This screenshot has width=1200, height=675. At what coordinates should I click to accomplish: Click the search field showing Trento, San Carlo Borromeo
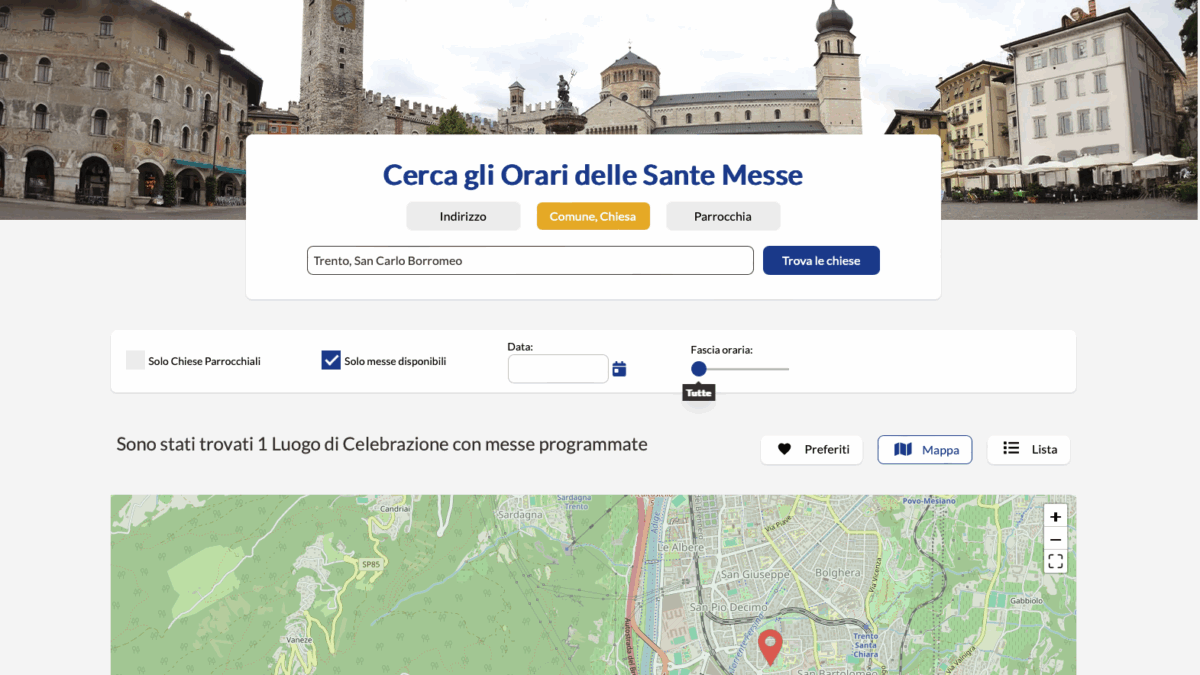tap(530, 260)
